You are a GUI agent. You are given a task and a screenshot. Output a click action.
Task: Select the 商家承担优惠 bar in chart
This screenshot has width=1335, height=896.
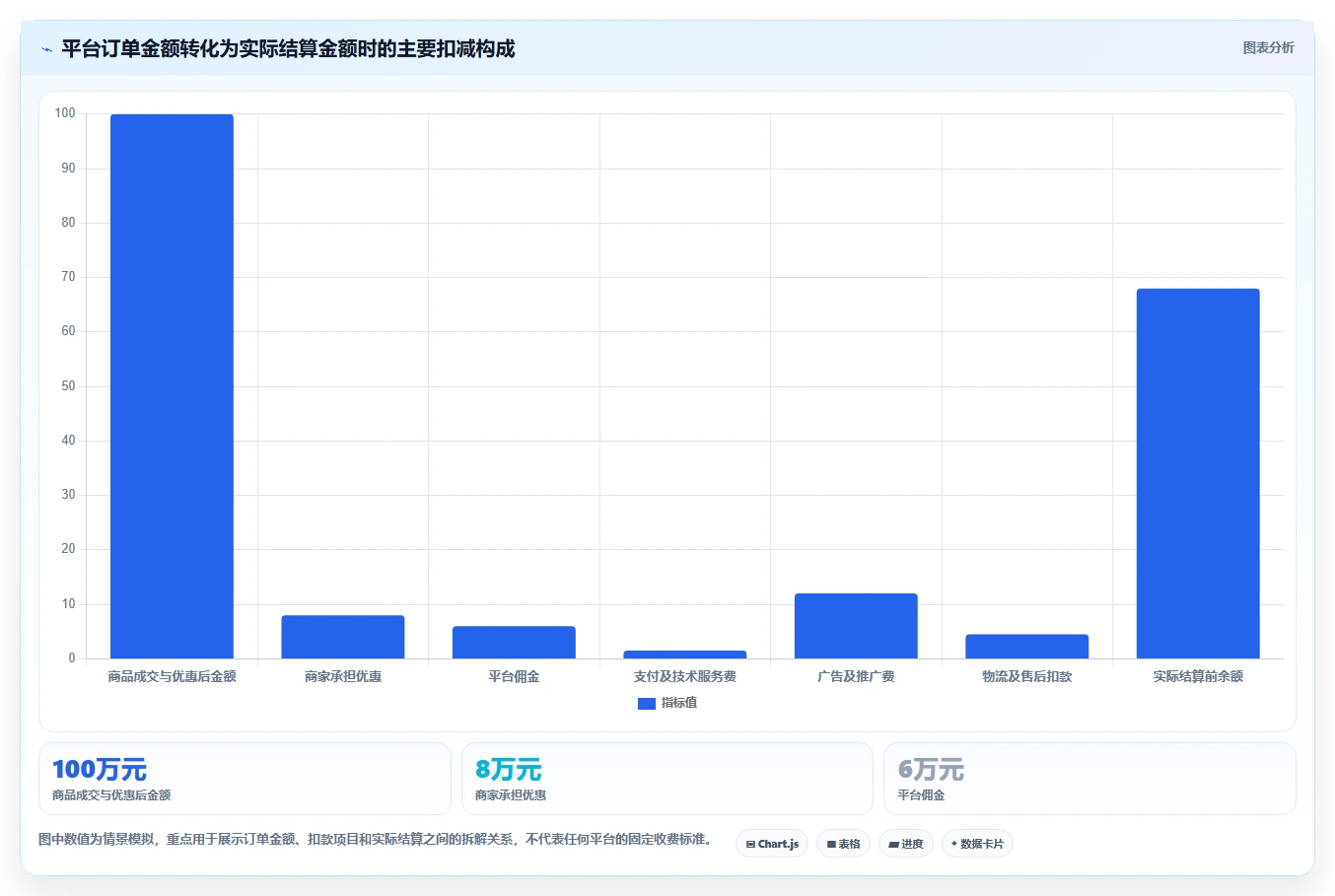pyautogui.click(x=343, y=637)
